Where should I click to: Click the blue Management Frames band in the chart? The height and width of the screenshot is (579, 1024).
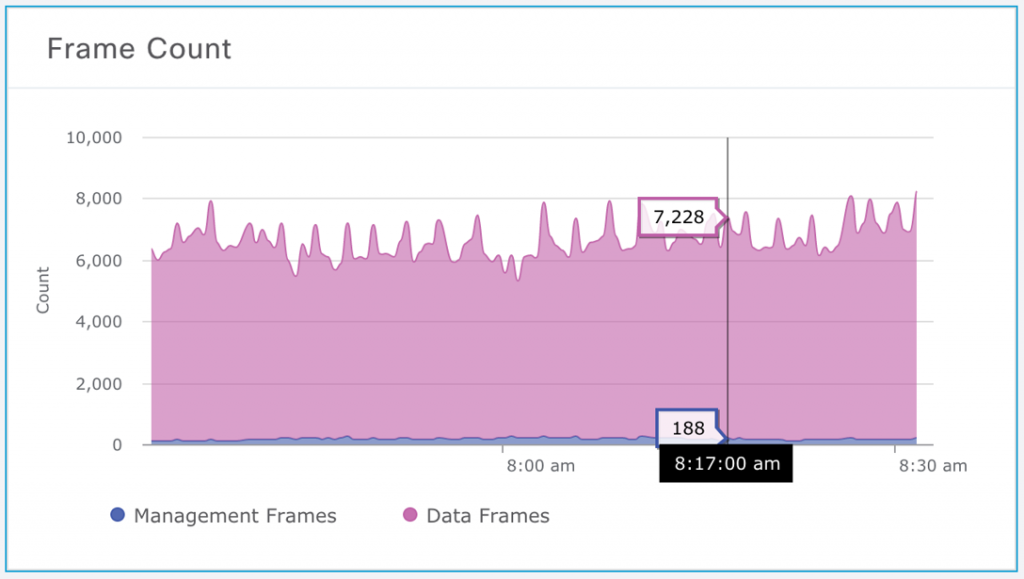click(x=400, y=441)
